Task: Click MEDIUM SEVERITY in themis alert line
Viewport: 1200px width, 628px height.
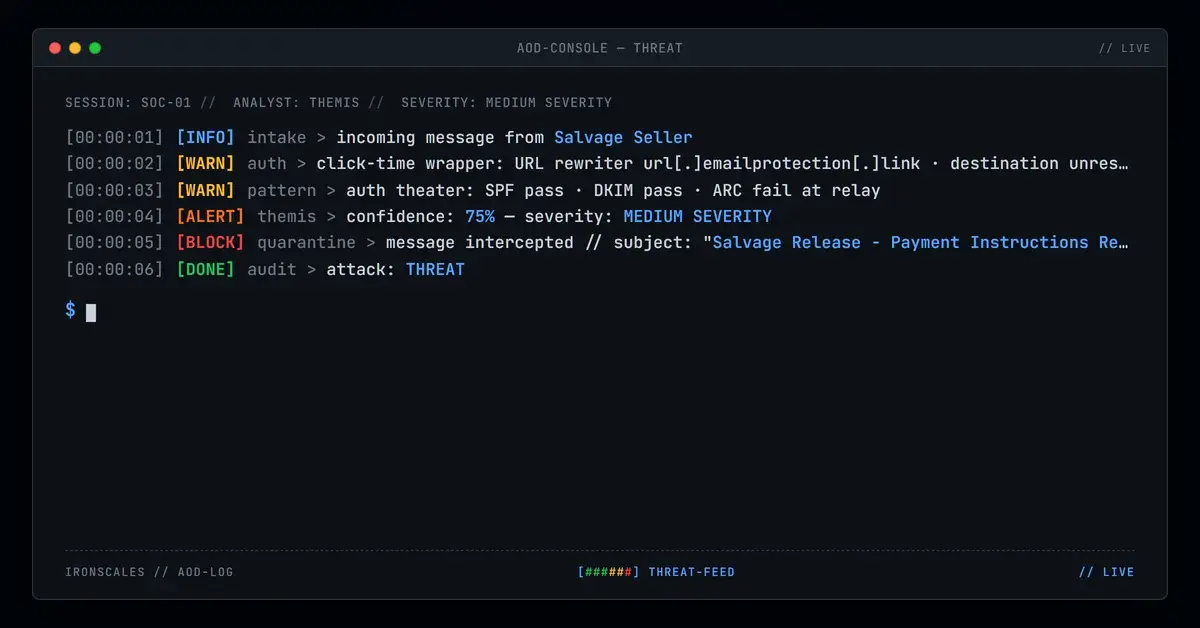Action: click(697, 216)
